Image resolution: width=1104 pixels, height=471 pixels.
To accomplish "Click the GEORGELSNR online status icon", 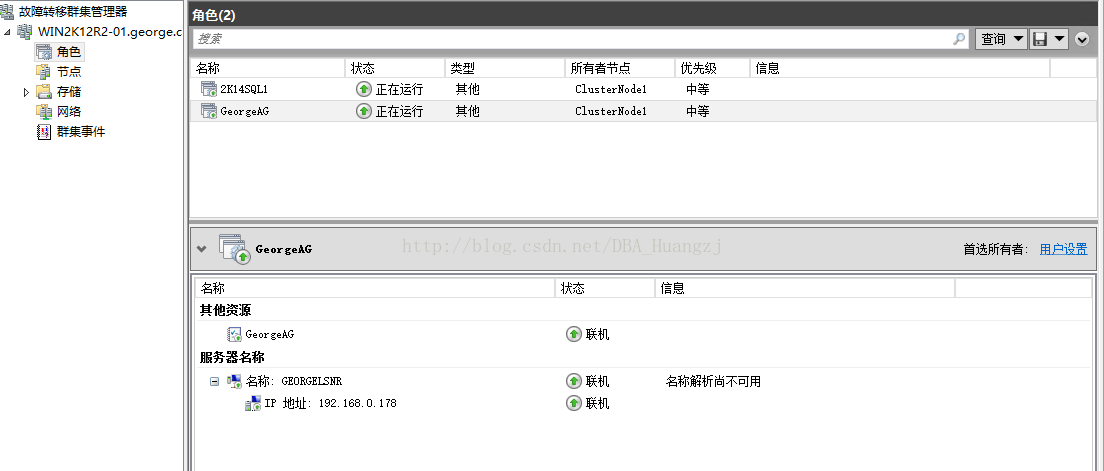I will [x=574, y=382].
